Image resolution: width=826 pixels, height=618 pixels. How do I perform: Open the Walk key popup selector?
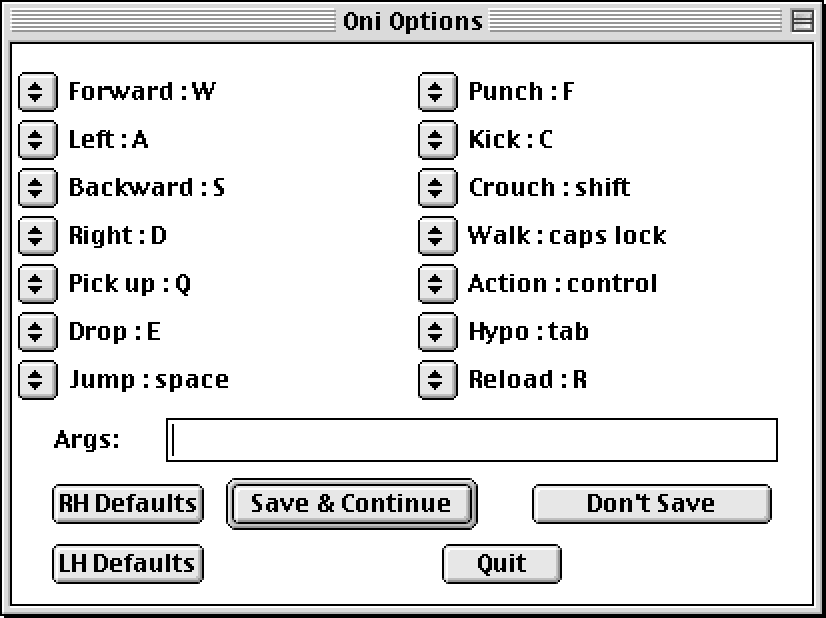[x=435, y=236]
